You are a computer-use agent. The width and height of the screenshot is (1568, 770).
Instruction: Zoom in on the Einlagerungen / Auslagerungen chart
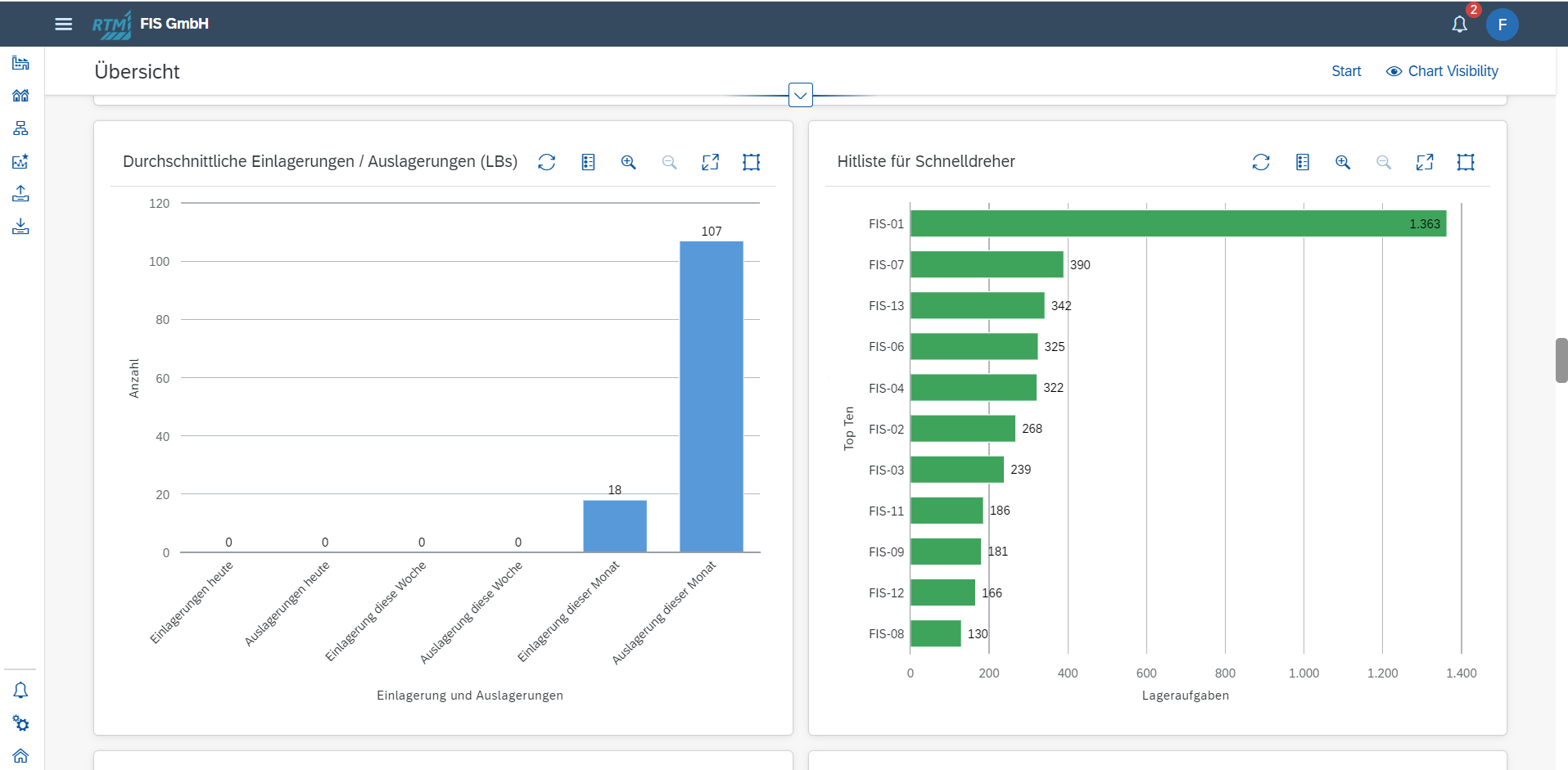tap(628, 162)
